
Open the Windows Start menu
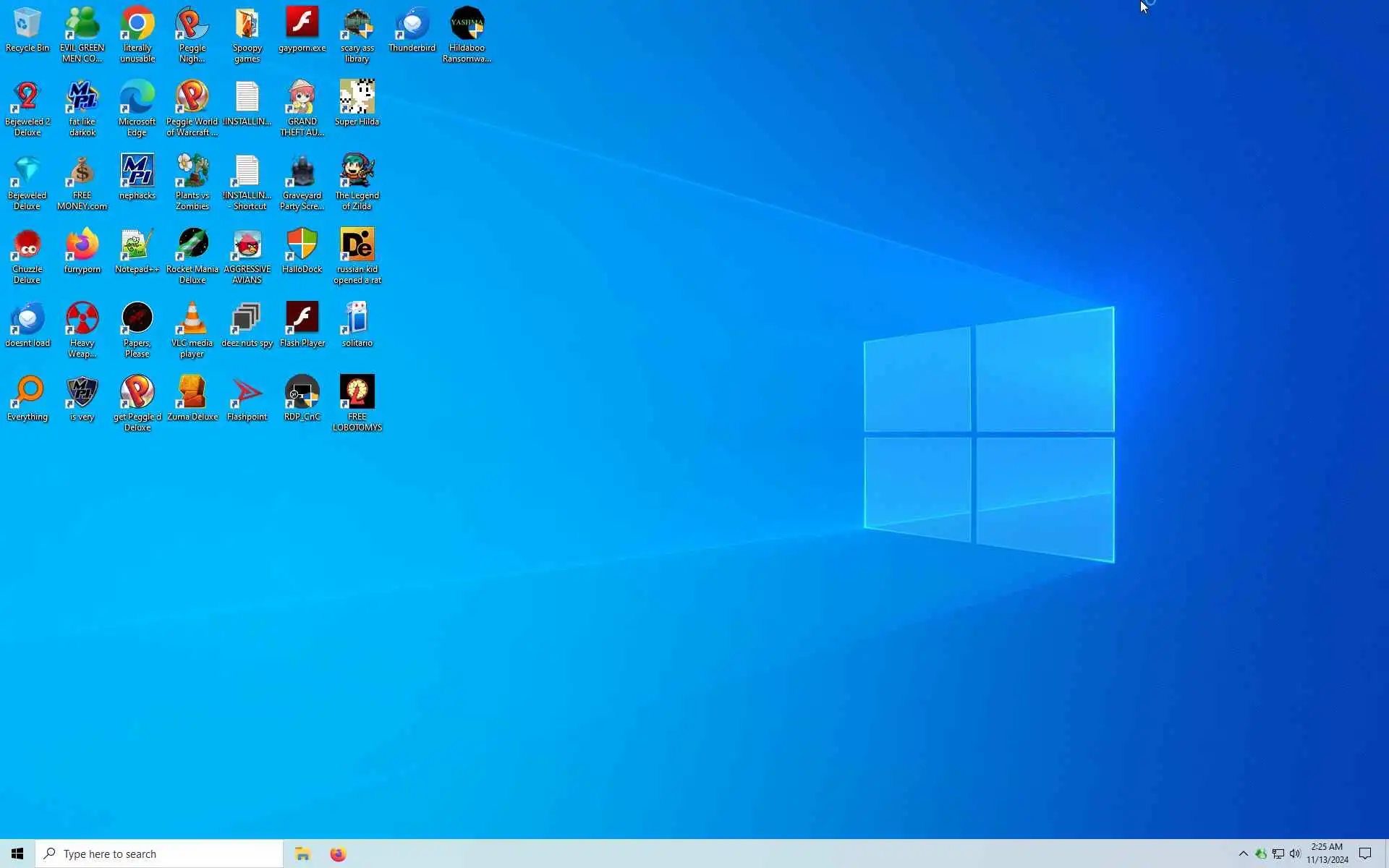[x=17, y=854]
